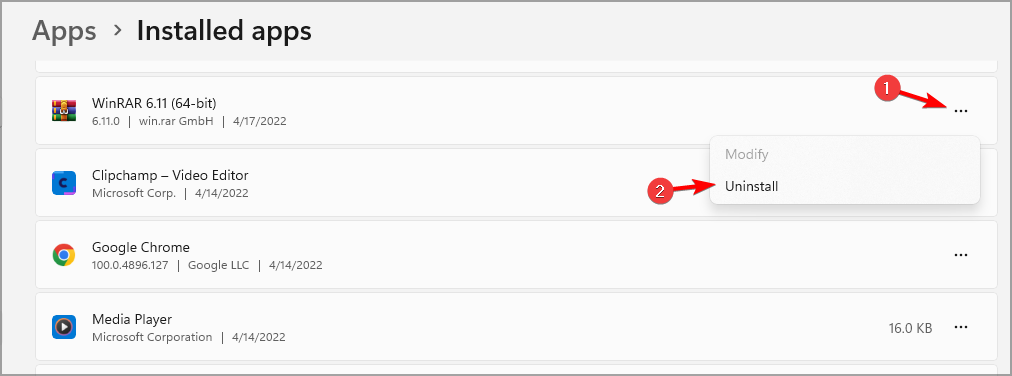Click the Google Chrome app icon
Screen dimensions: 1012x376
click(64, 255)
